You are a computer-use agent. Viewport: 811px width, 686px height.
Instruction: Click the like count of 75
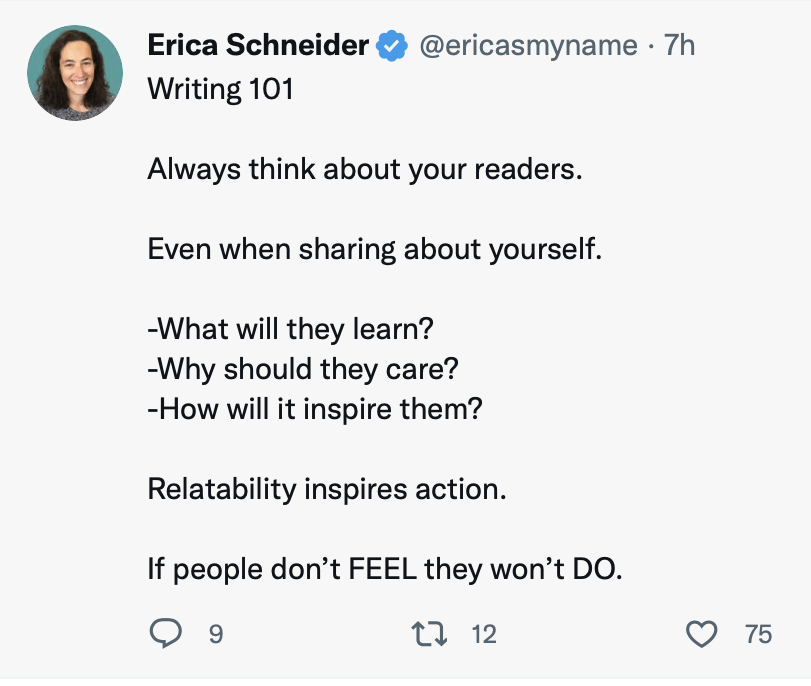click(x=758, y=634)
